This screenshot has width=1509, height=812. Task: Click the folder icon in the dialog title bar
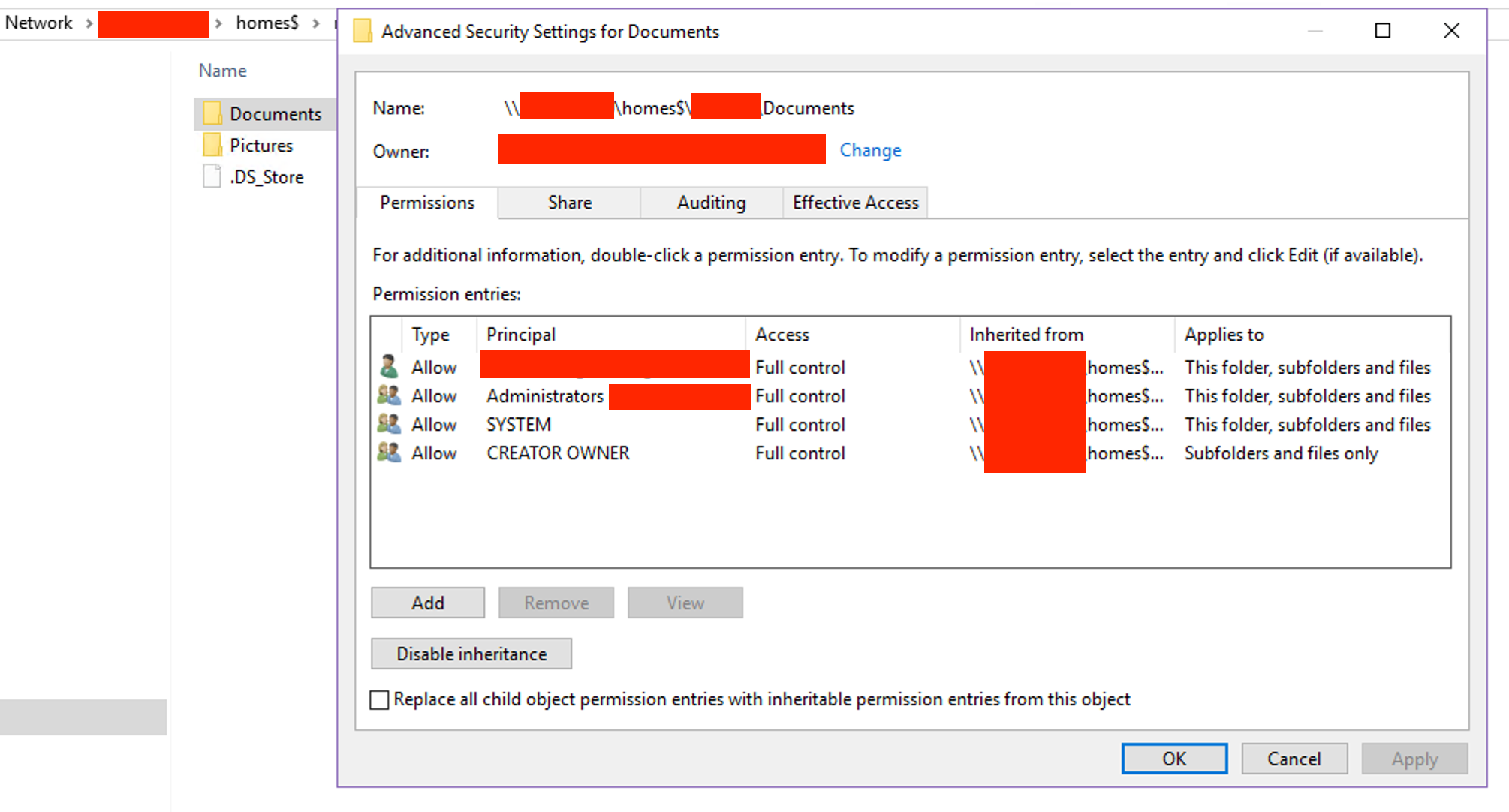coord(363,31)
